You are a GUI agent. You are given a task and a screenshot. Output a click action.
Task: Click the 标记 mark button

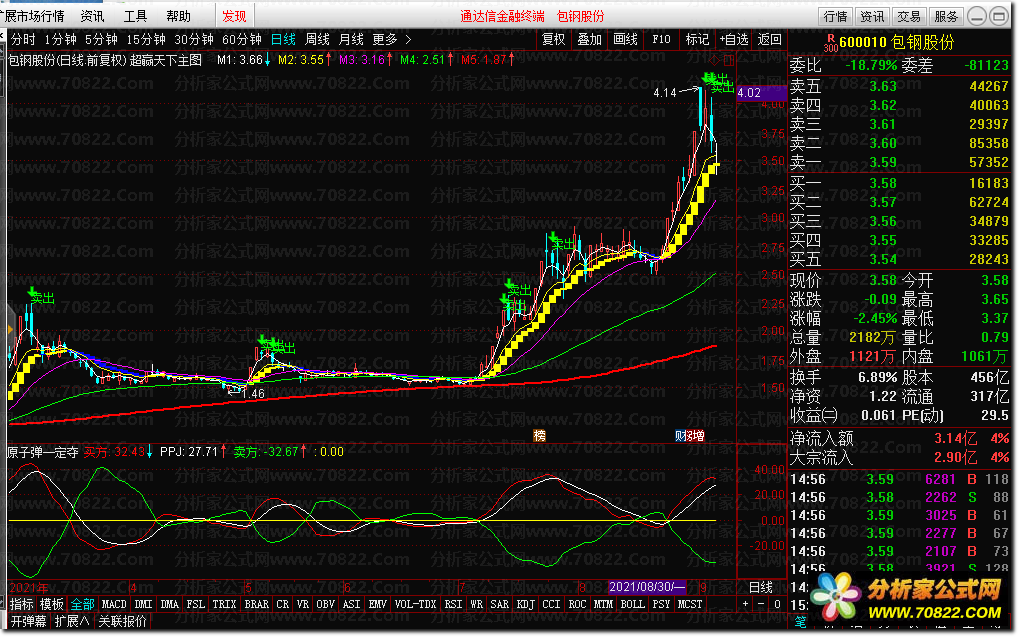click(697, 40)
